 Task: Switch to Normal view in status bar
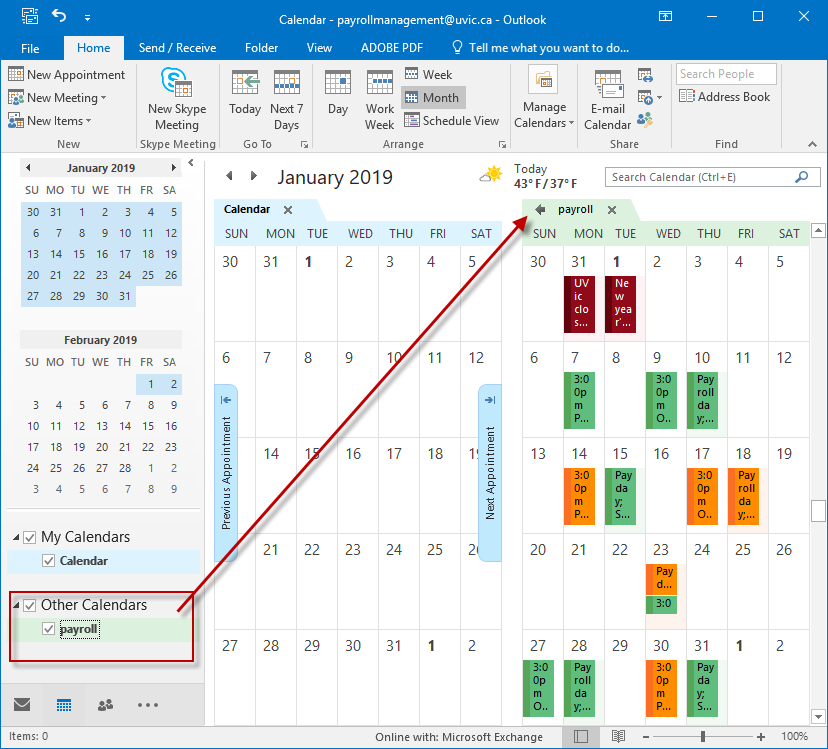click(581, 736)
